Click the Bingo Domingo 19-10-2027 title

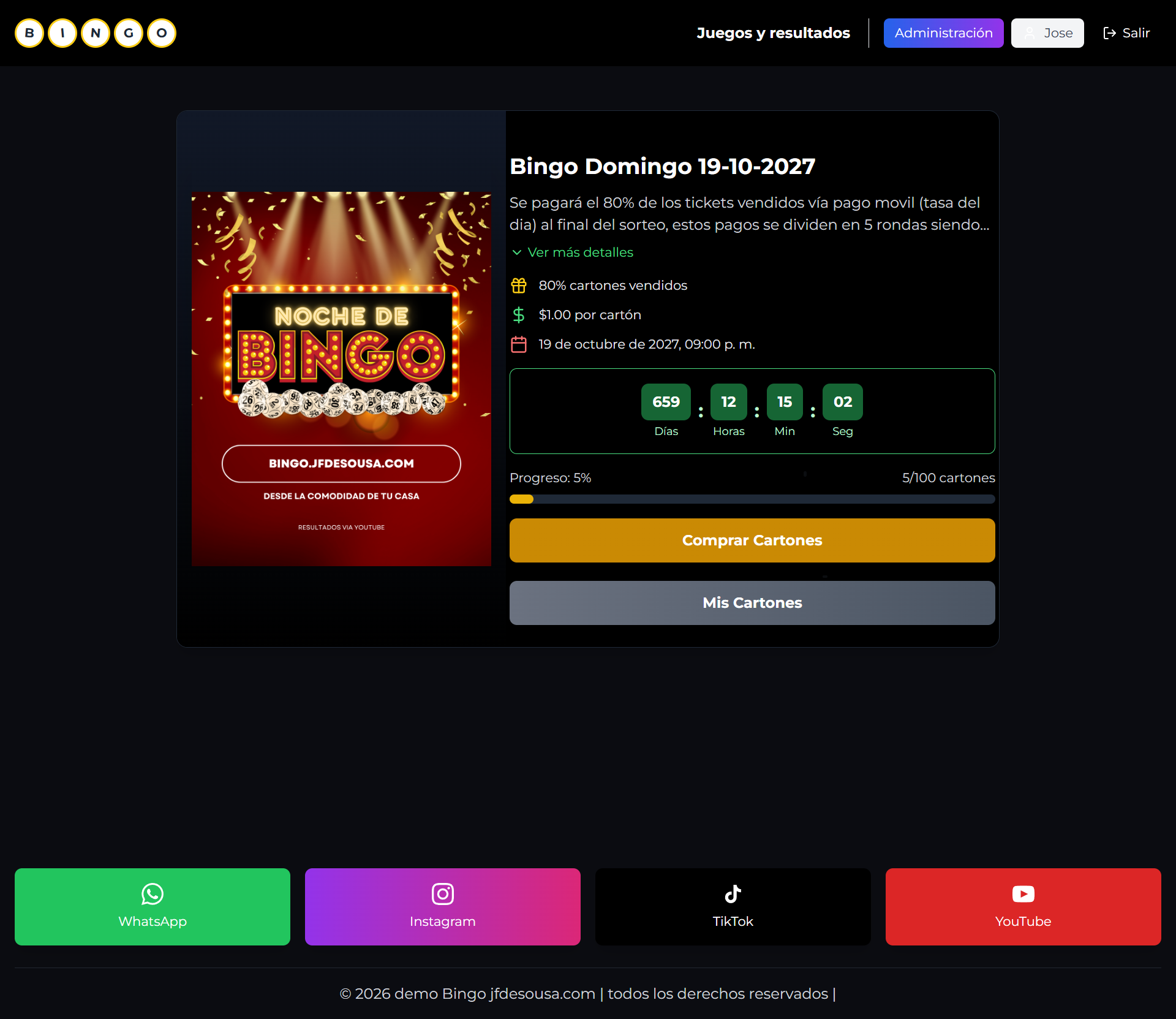662,166
